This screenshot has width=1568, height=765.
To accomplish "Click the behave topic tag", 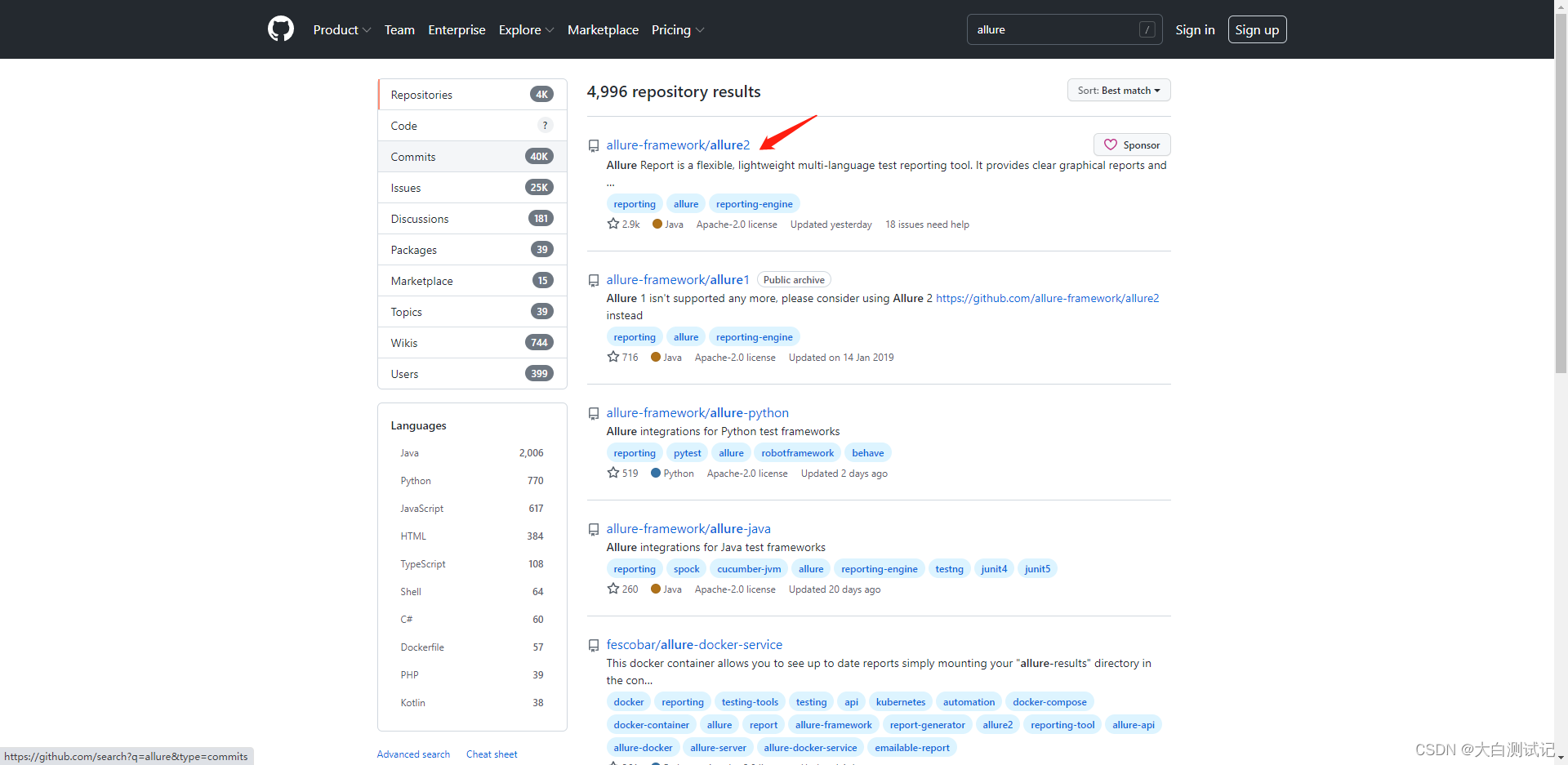I will point(867,453).
